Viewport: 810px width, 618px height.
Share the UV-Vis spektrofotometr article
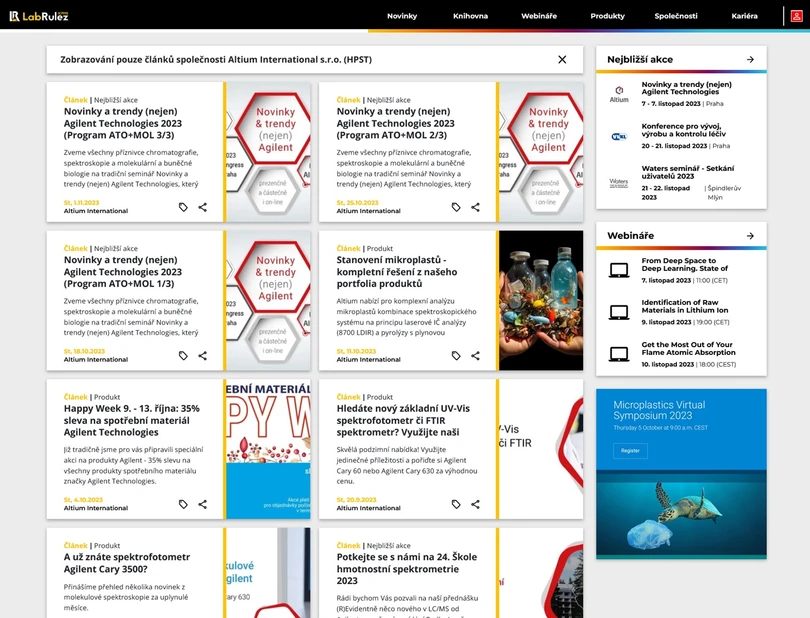pos(476,504)
